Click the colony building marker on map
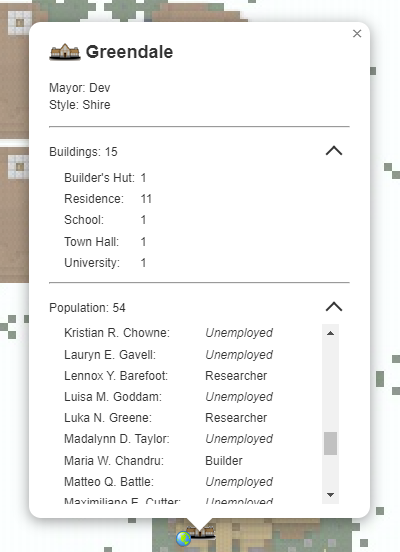 pyautogui.click(x=201, y=532)
